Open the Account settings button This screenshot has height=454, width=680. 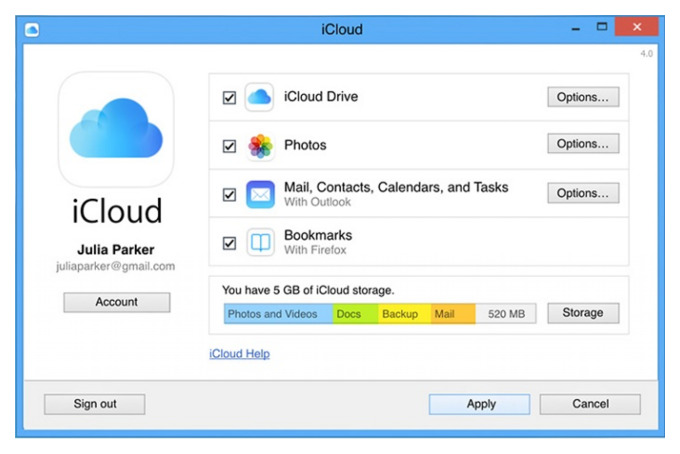[x=117, y=302]
